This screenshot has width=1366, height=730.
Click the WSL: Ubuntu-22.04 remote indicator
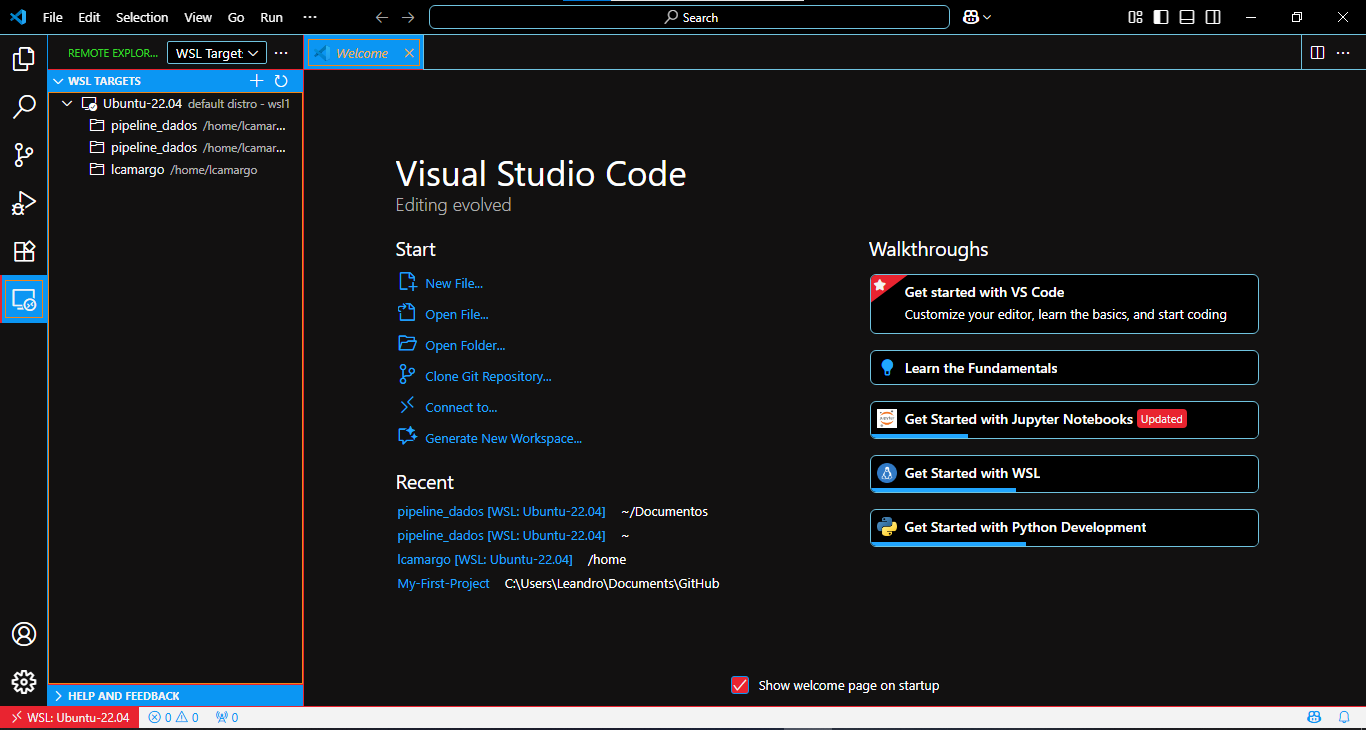69,717
